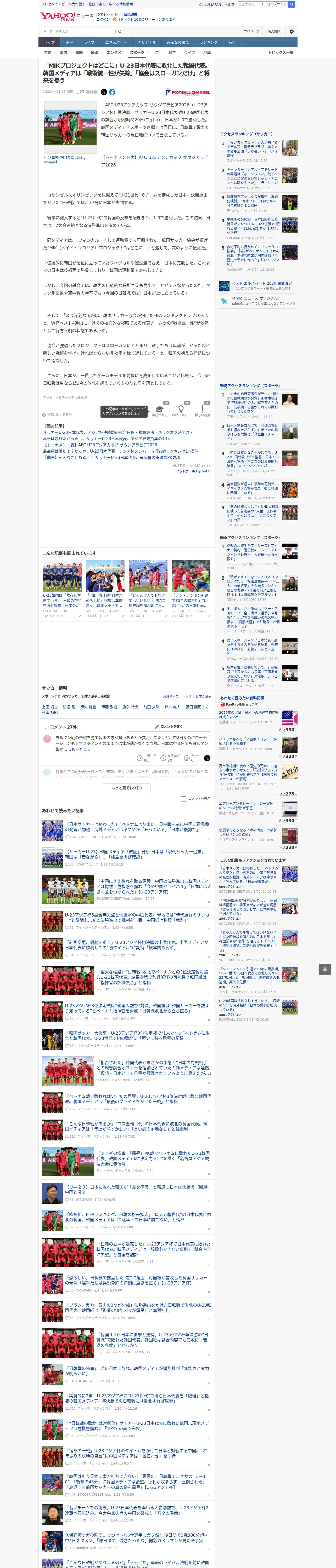
Task: Click the ログイン link
Action: [x=103, y=20]
